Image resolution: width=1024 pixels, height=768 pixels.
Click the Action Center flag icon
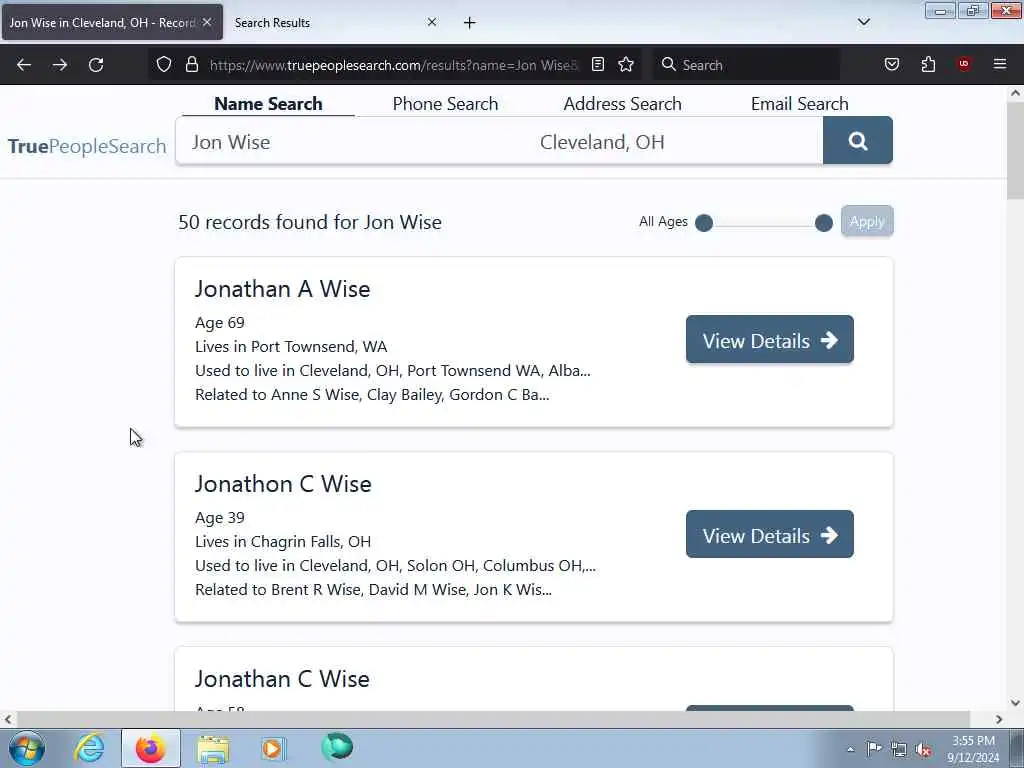(x=874, y=749)
